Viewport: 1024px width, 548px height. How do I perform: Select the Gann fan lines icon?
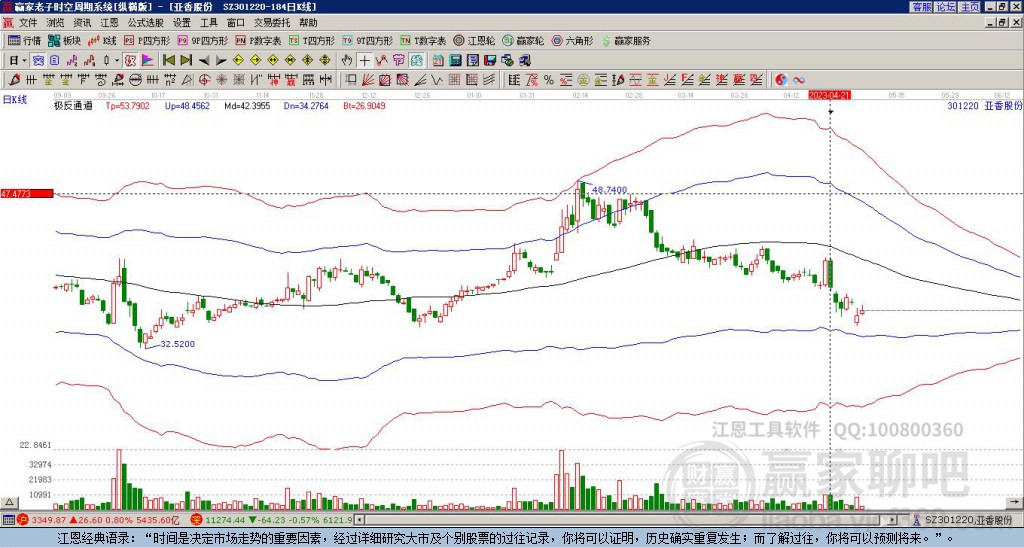pos(368,80)
